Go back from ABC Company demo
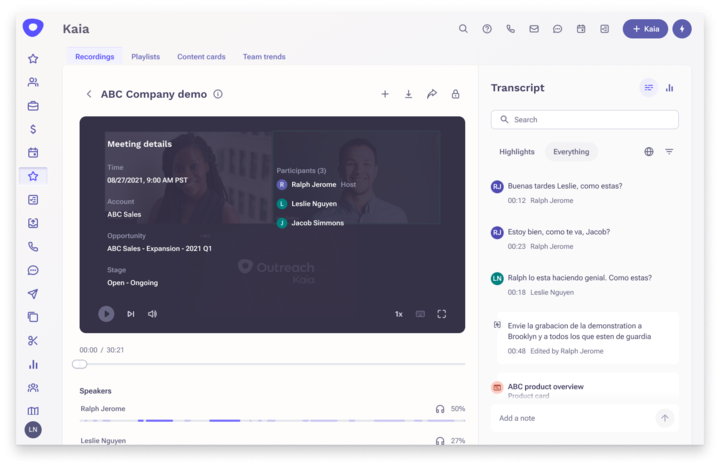Screen dimensions: 720x465 tap(89, 94)
